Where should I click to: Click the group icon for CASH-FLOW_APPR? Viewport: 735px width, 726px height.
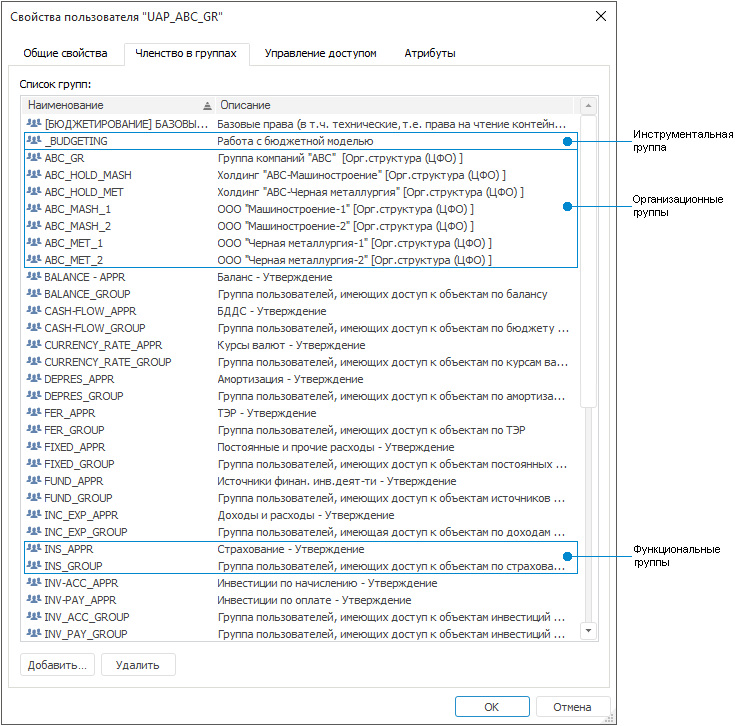coord(34,311)
